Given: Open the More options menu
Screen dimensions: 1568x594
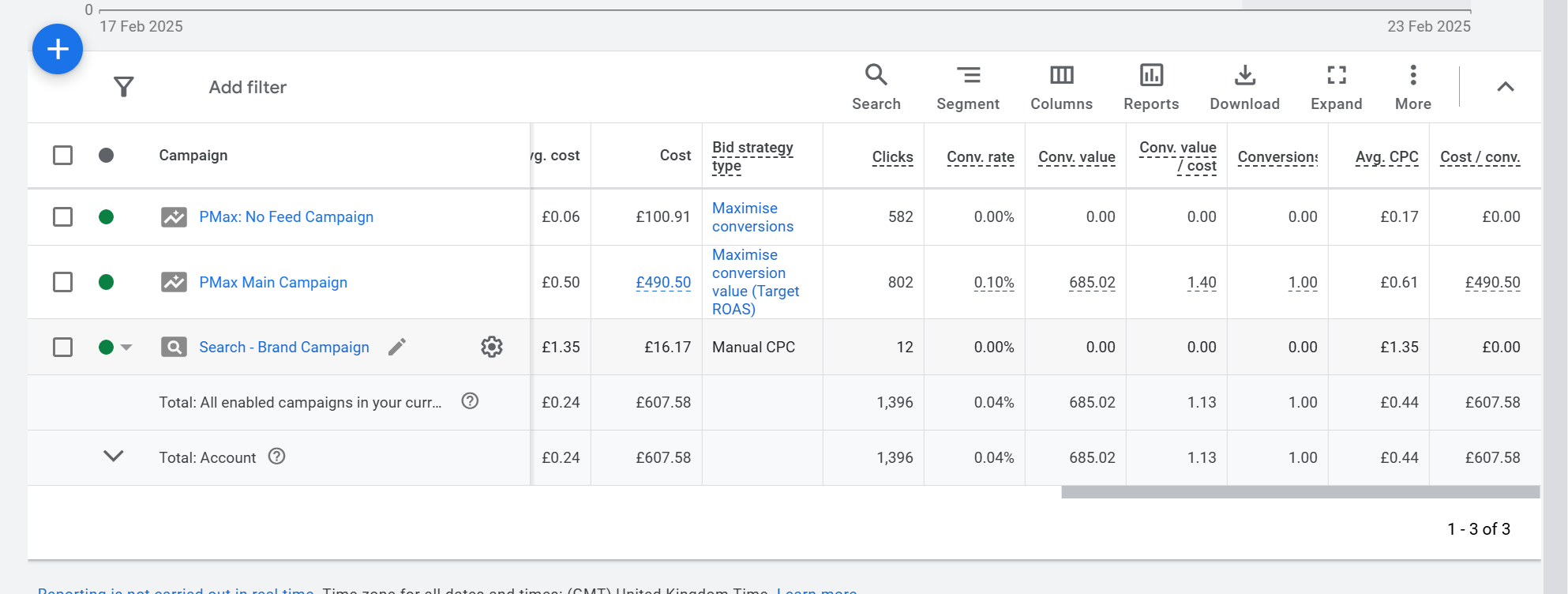Looking at the screenshot, I should click(1412, 86).
